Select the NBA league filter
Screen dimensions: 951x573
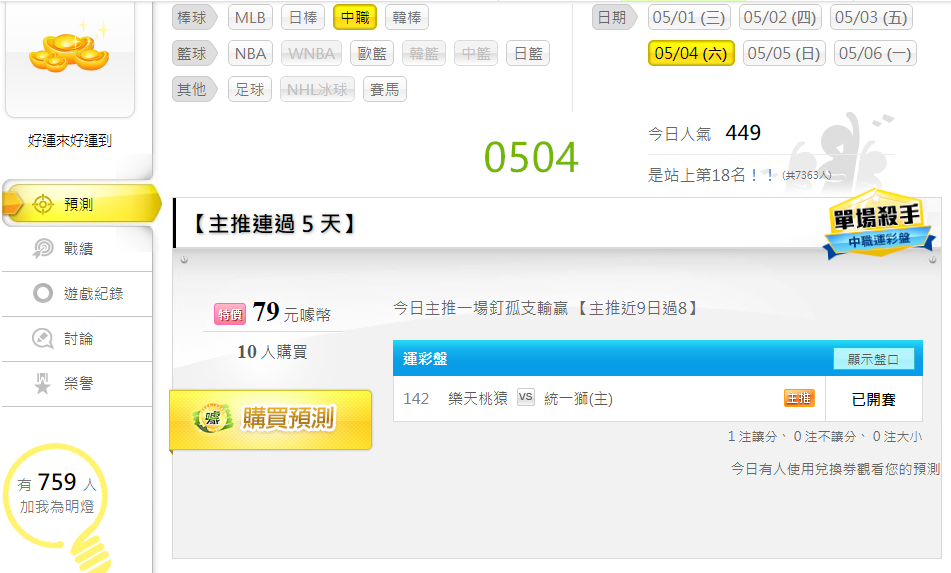click(x=250, y=53)
